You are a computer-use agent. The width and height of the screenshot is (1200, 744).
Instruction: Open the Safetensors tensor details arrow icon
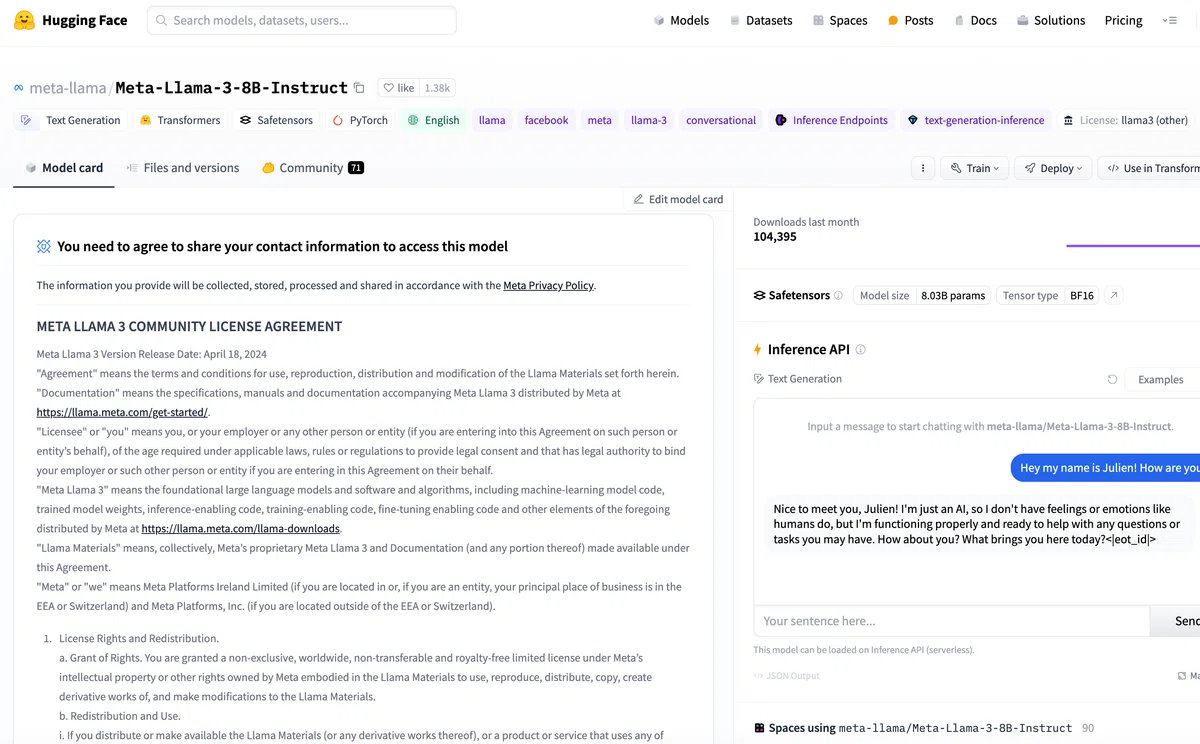(x=1115, y=295)
